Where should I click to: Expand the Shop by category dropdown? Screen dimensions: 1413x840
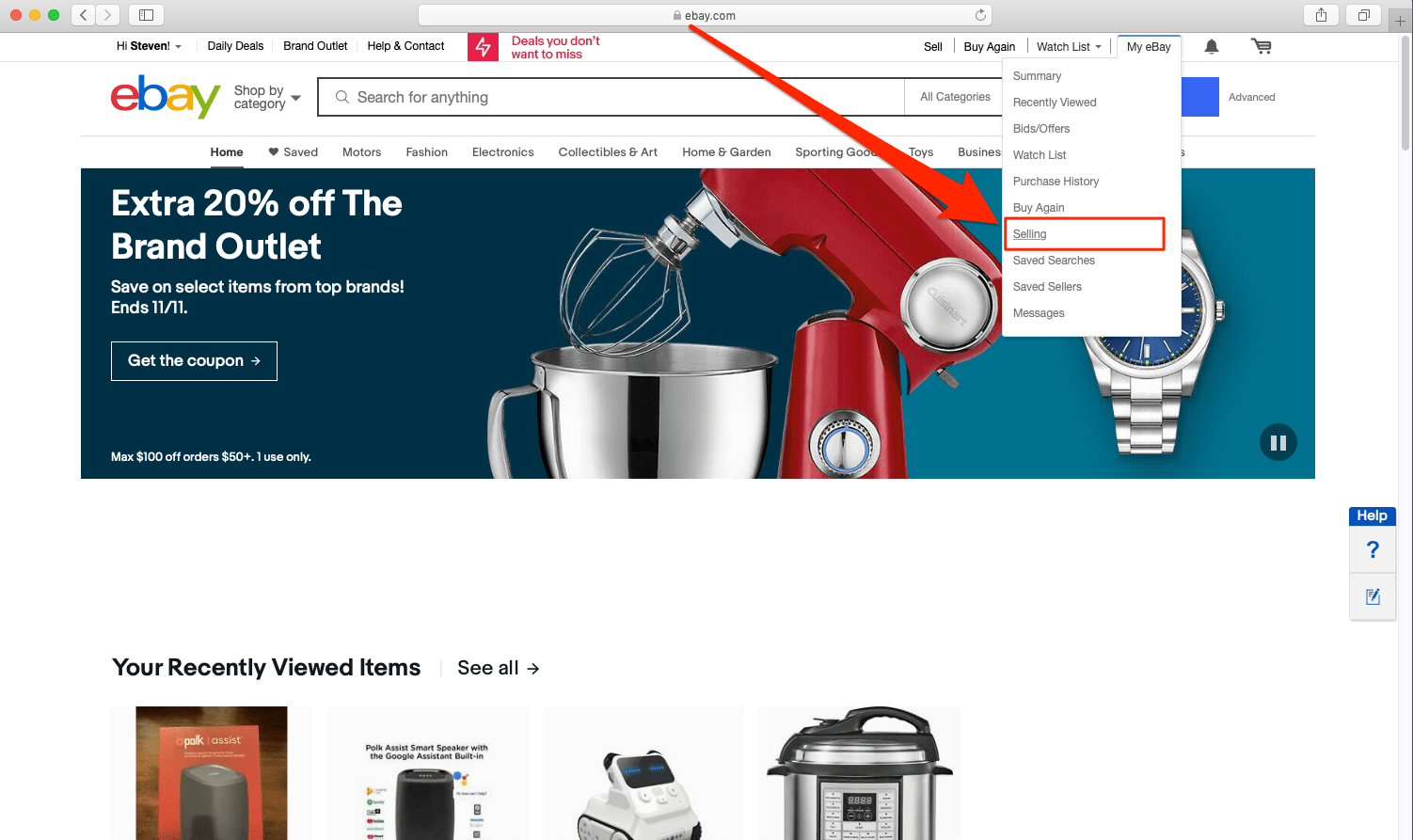pos(268,97)
